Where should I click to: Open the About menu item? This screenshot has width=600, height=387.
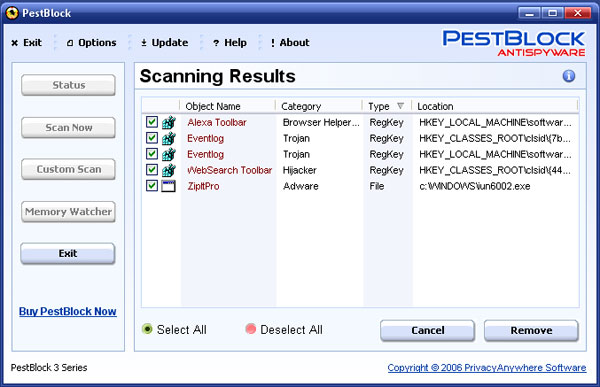tap(290, 42)
